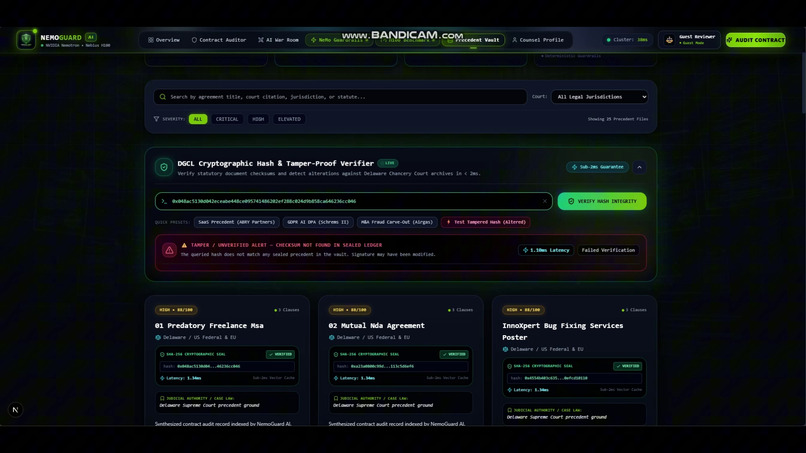Click jurisdiction globe icon on Mutual Nda card
This screenshot has width=806, height=453.
tap(332, 337)
